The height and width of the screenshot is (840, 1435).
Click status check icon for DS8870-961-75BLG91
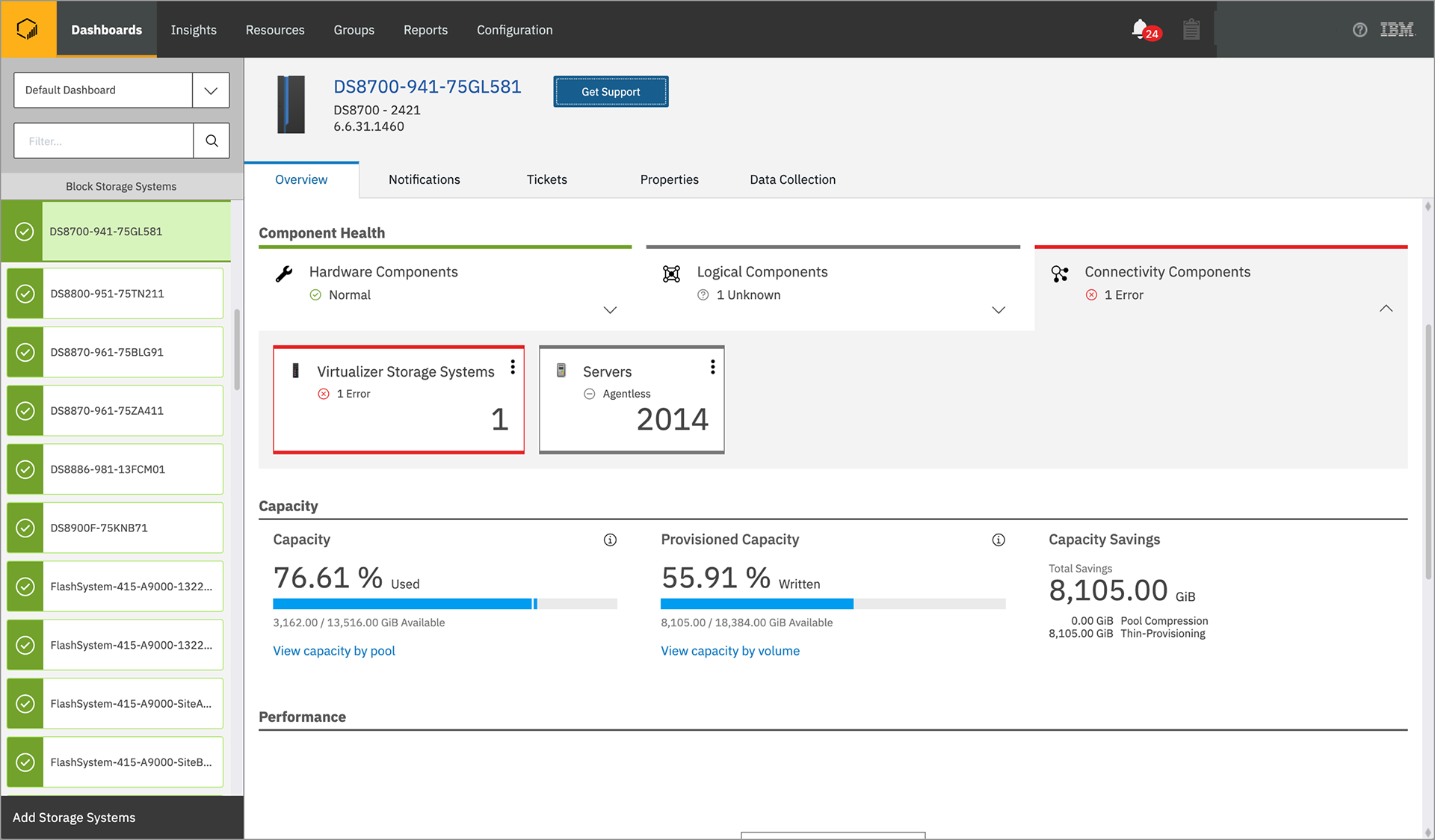pyautogui.click(x=25, y=352)
